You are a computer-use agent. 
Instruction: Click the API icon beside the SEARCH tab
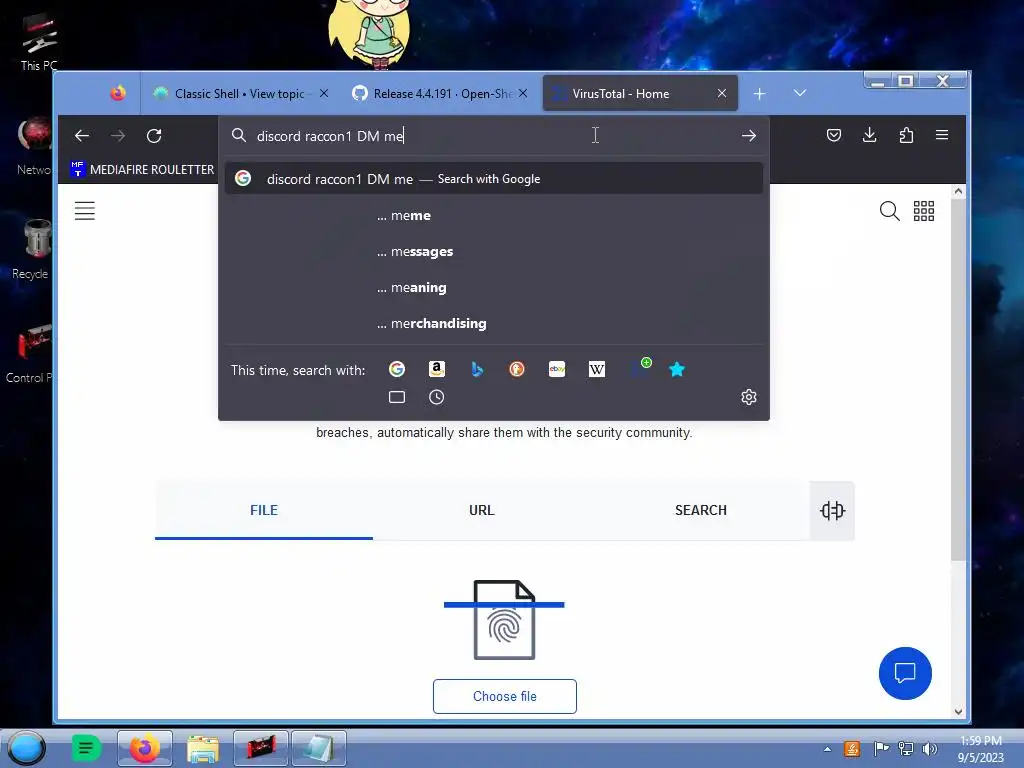click(x=832, y=510)
